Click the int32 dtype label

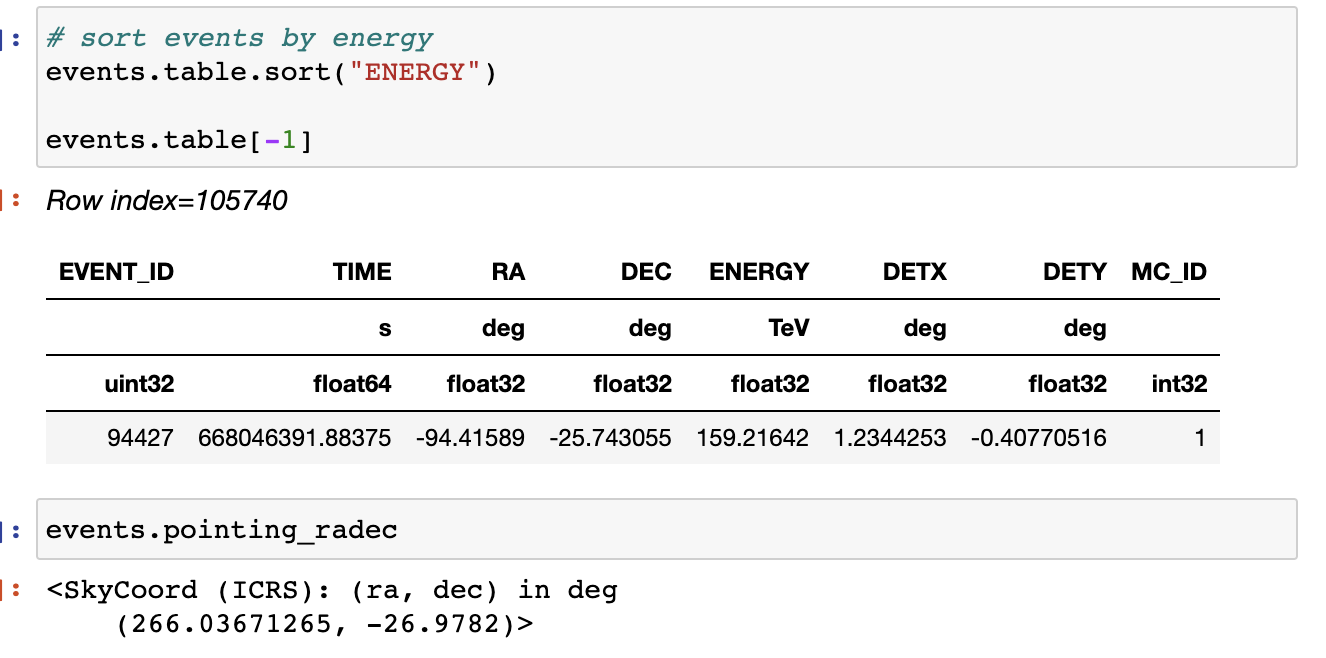1180,384
